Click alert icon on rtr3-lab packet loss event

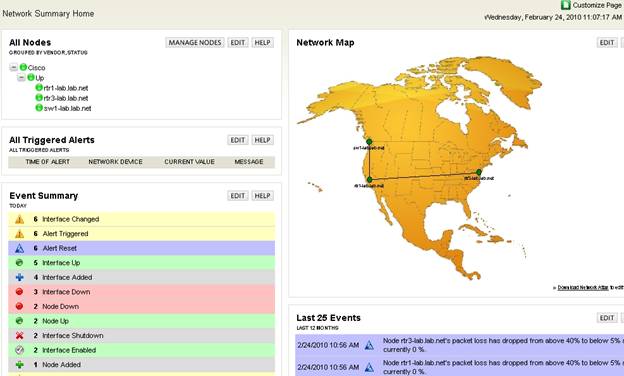coord(369,345)
